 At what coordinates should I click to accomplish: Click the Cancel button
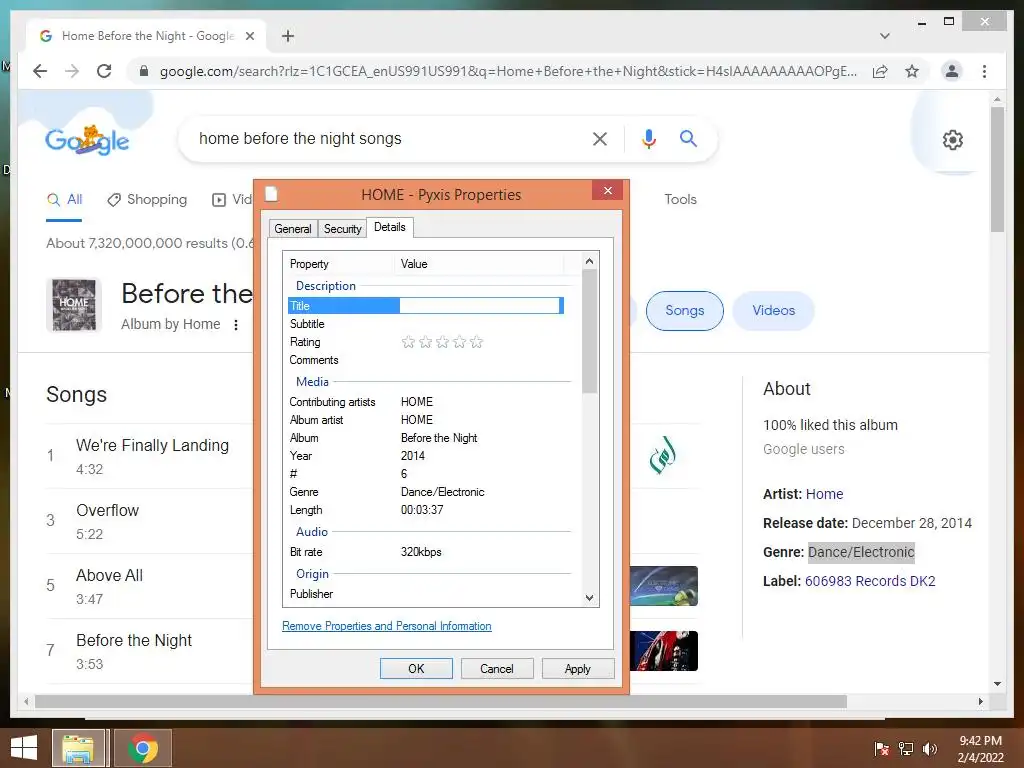tap(496, 669)
